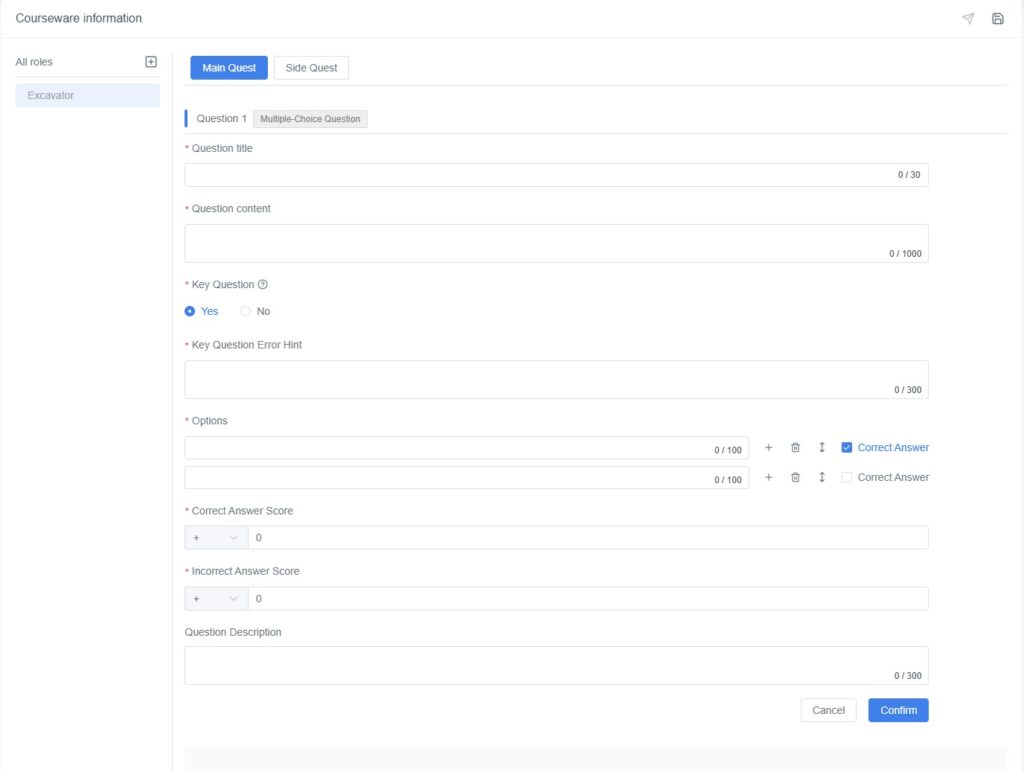Delete the first option with trash icon
Image resolution: width=1024 pixels, height=772 pixels.
[x=795, y=448]
